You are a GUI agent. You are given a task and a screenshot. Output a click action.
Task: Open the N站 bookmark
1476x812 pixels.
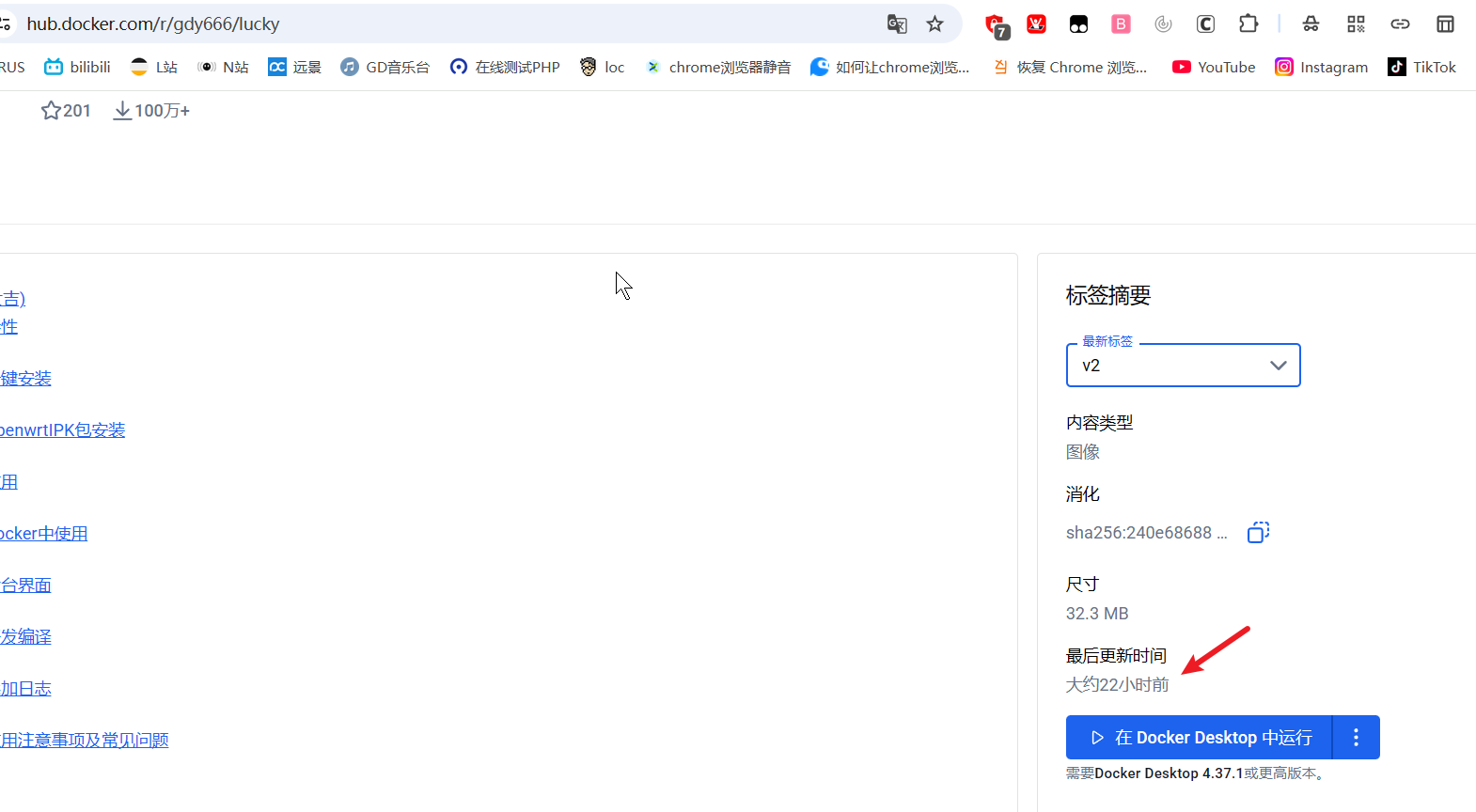point(223,67)
